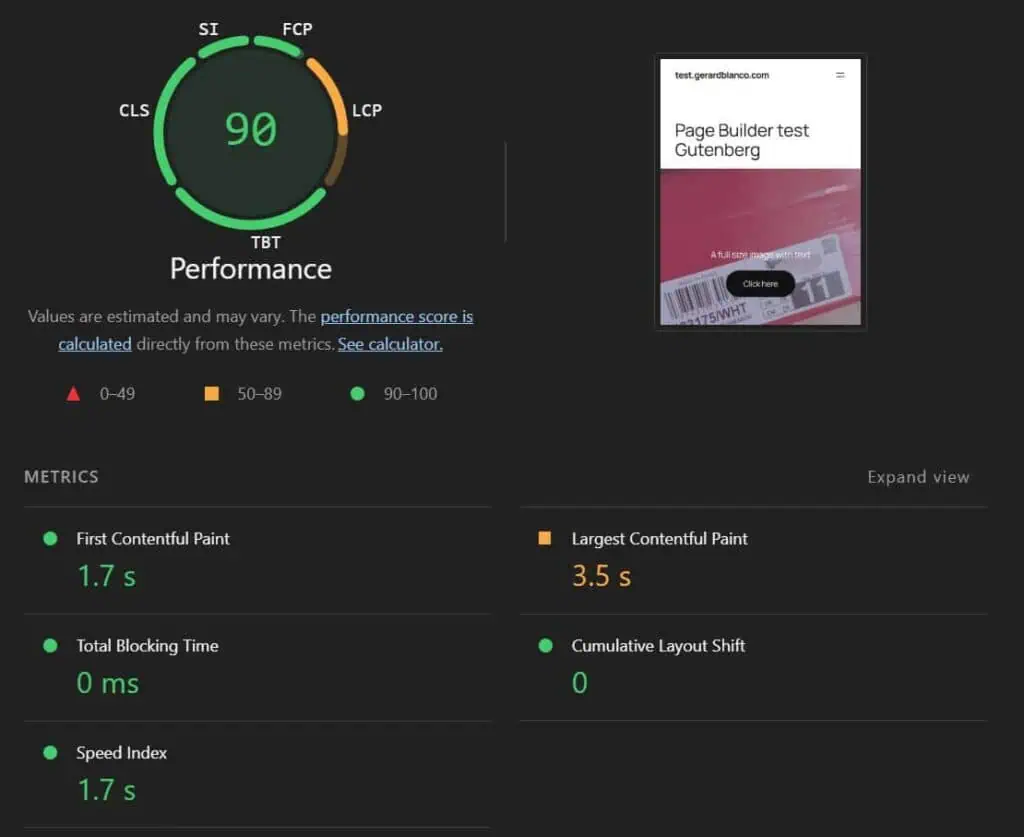Click the FCP label on the gauge
The image size is (1024, 837).
297,29
